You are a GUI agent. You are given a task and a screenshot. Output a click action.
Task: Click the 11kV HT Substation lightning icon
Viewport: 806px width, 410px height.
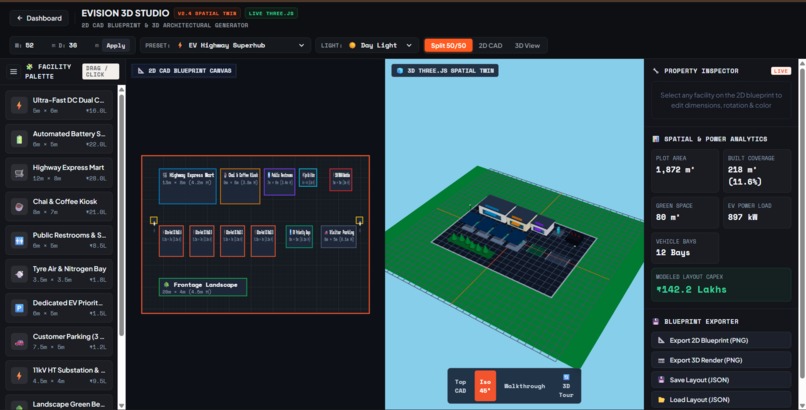(x=20, y=376)
